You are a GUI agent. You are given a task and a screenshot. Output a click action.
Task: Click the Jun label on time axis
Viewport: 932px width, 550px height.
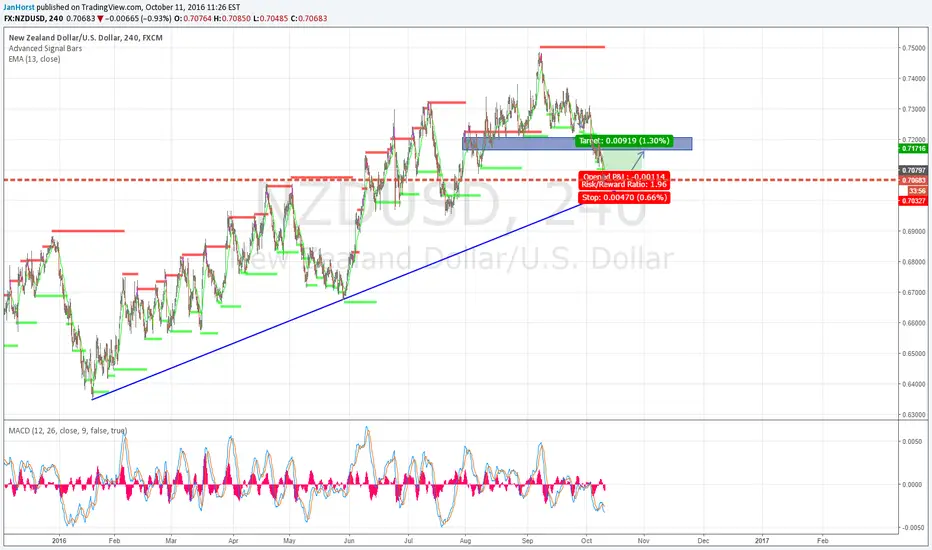(349, 540)
